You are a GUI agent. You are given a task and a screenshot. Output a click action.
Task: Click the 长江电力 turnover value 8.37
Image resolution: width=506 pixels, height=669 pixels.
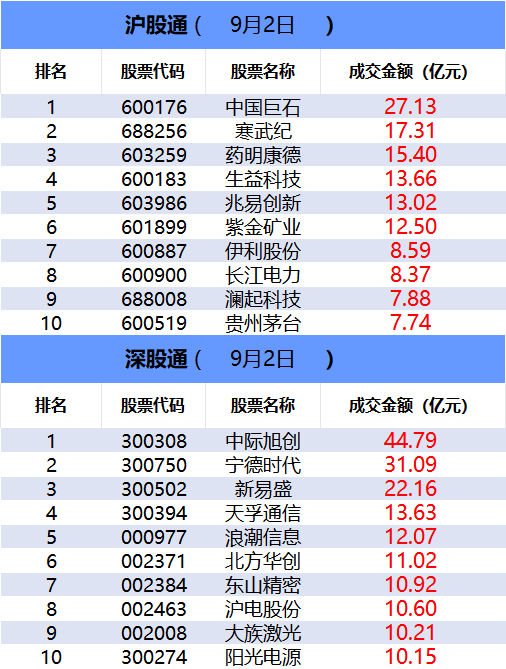(410, 275)
